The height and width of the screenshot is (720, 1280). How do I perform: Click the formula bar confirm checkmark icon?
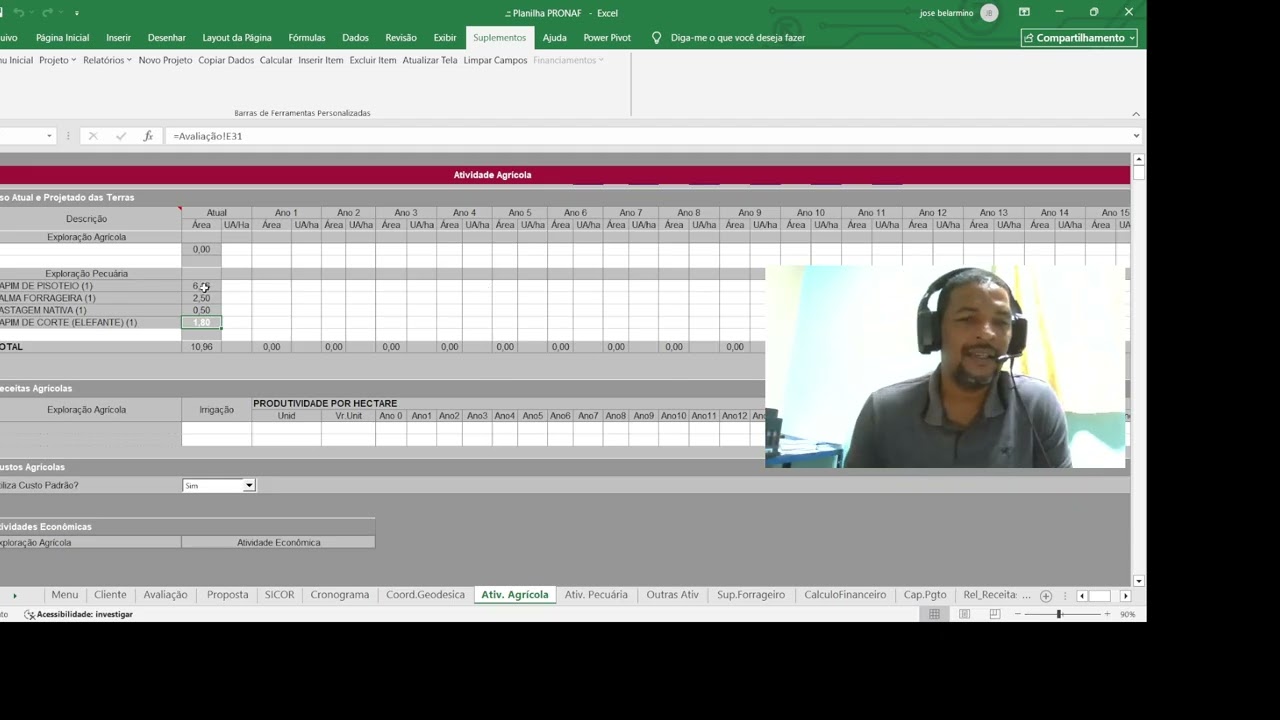pos(121,136)
